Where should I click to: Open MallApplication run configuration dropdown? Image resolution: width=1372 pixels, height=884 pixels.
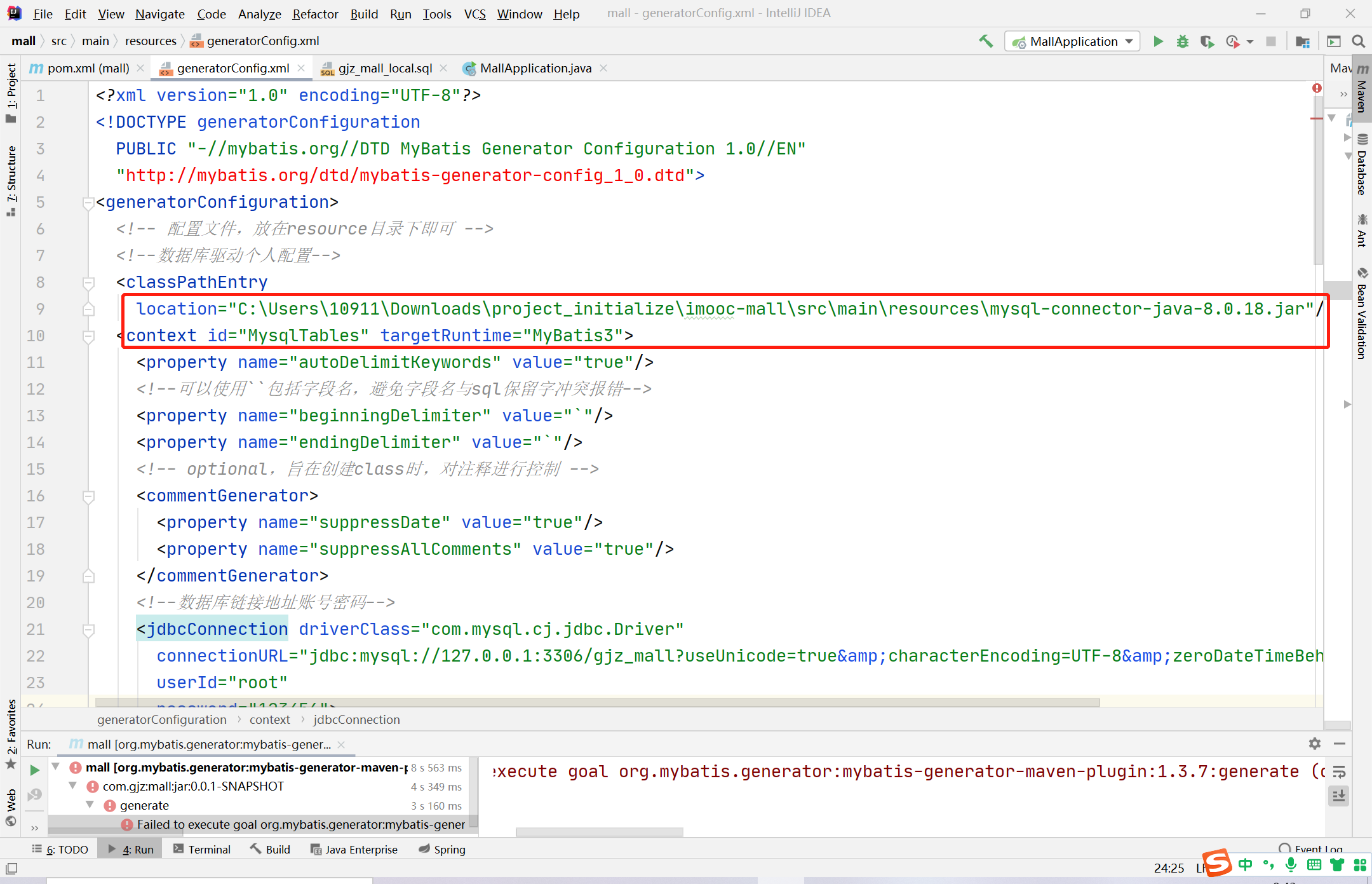click(1072, 41)
